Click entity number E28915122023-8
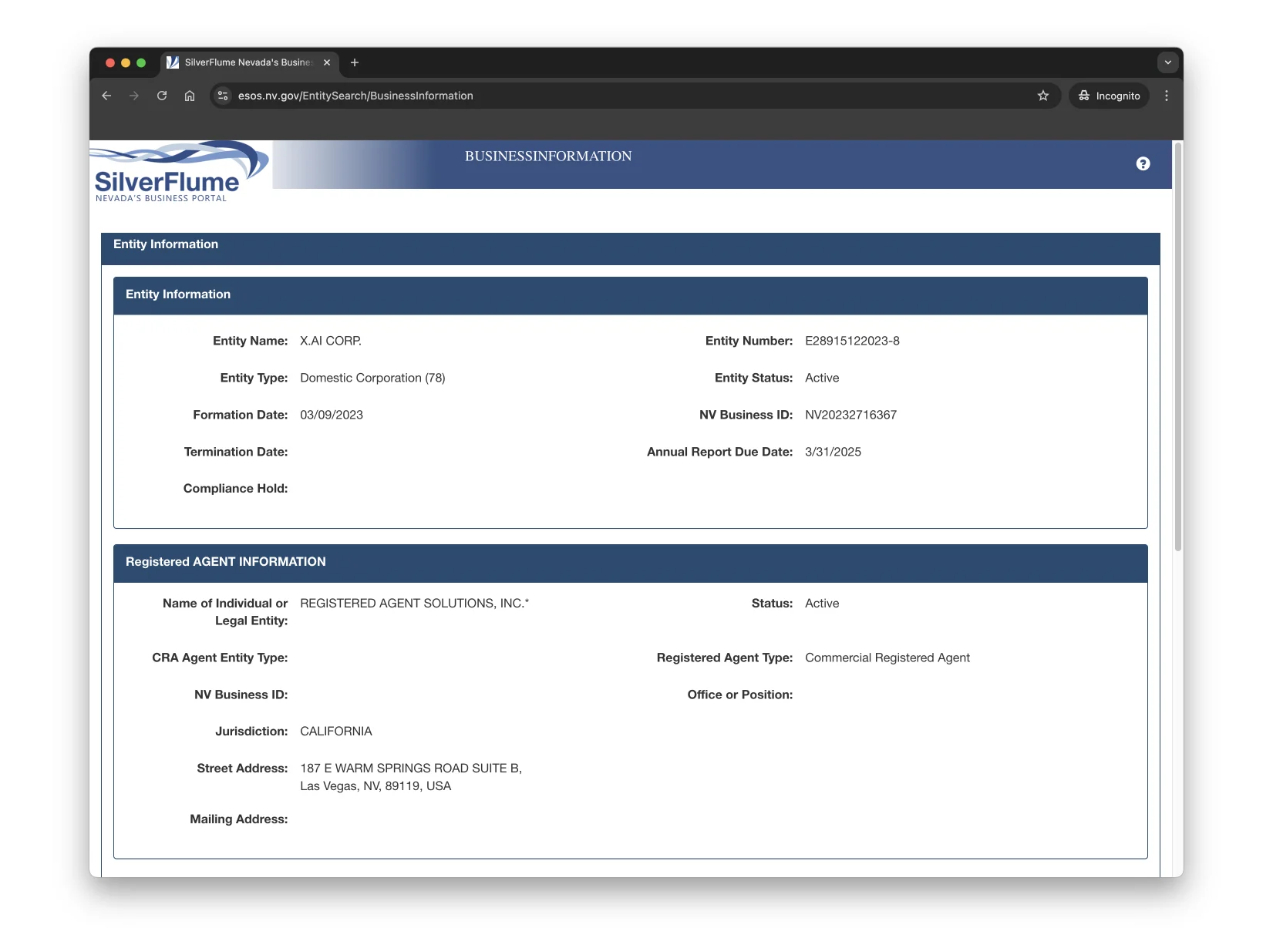1273x952 pixels. point(852,341)
